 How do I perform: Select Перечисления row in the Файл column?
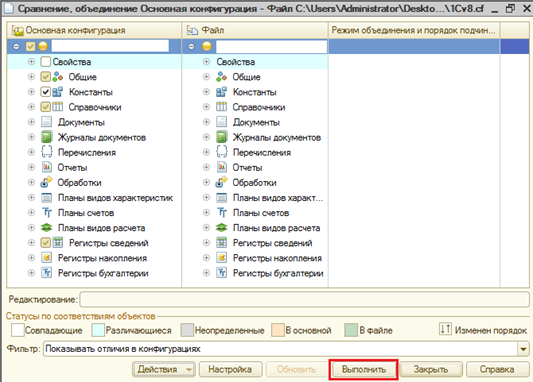pyautogui.click(x=255, y=152)
